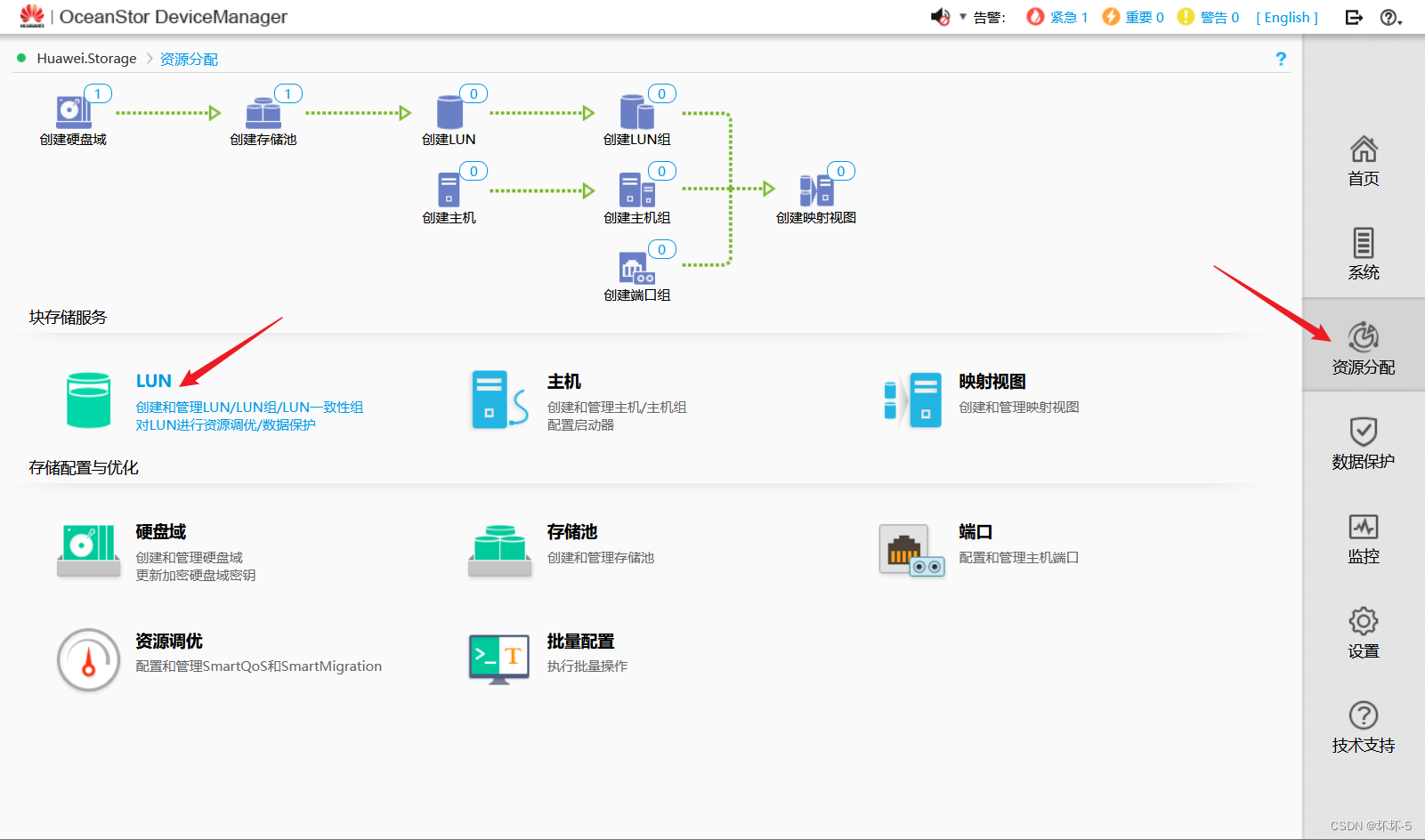View the 紧急 1 critical alarms

tap(1057, 17)
